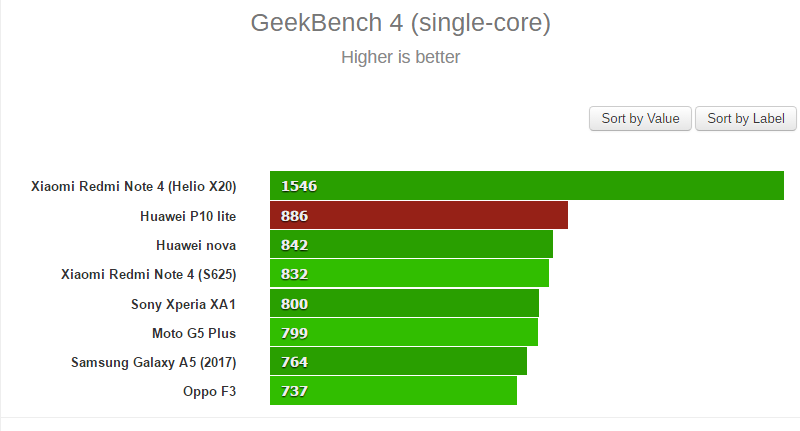Select the Oppo F3 label
The height and width of the screenshot is (431, 800).
tap(209, 390)
